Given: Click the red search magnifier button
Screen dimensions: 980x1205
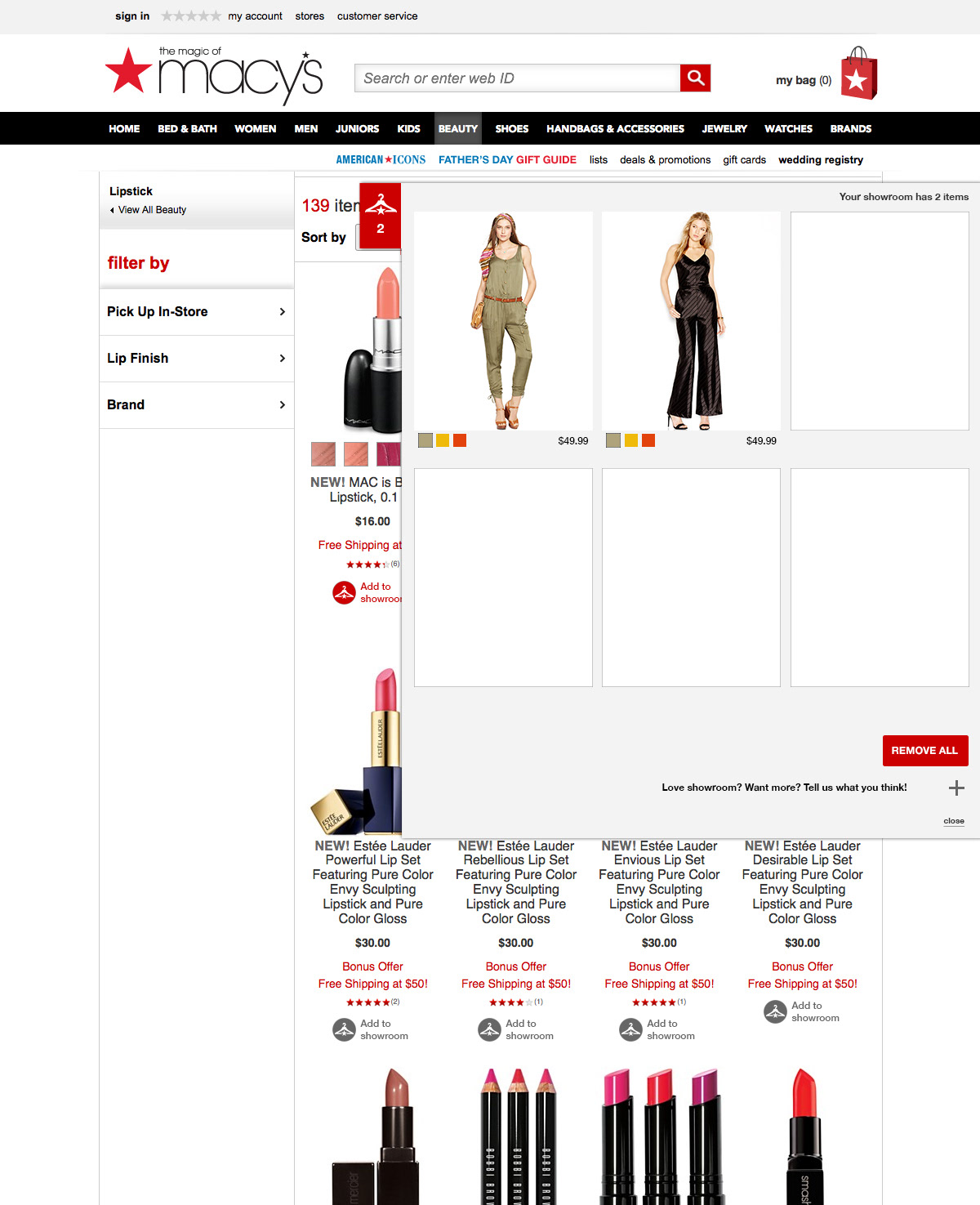Looking at the screenshot, I should tap(695, 78).
